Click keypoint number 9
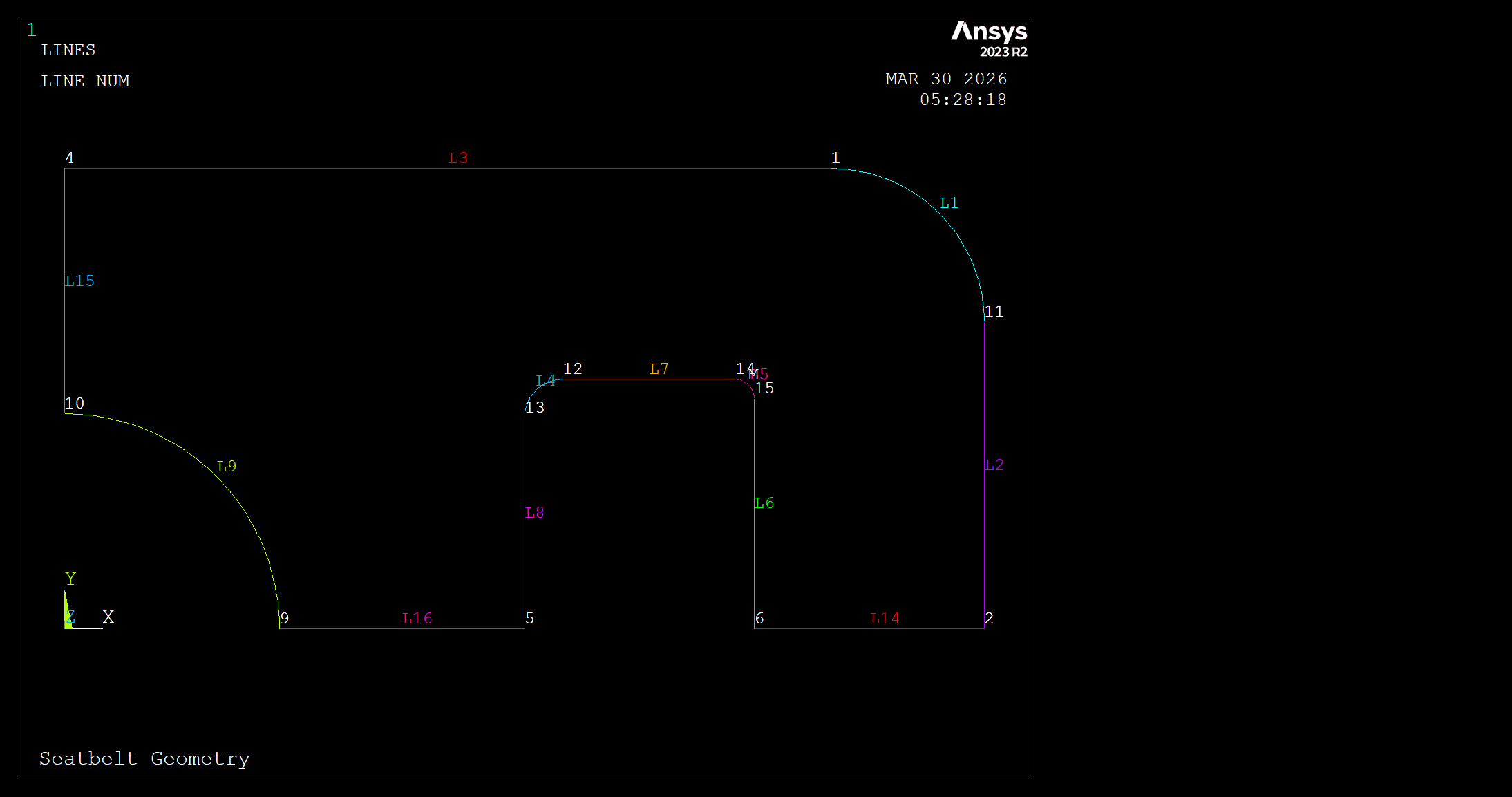 tap(284, 619)
